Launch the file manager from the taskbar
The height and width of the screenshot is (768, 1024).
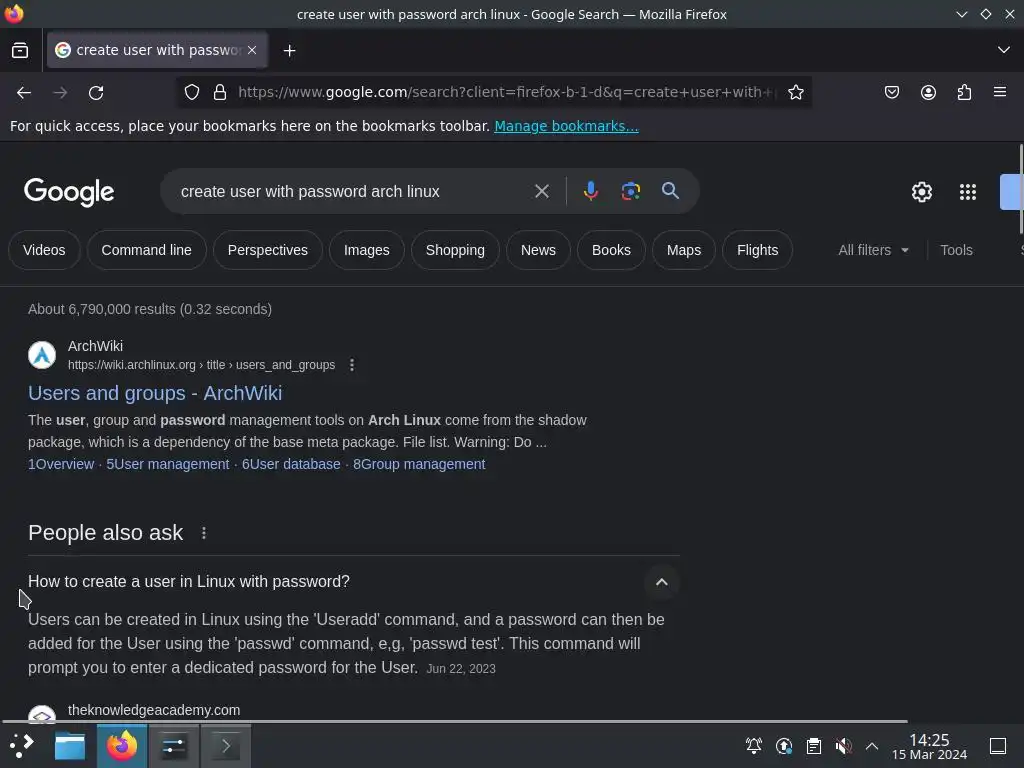[x=70, y=746]
